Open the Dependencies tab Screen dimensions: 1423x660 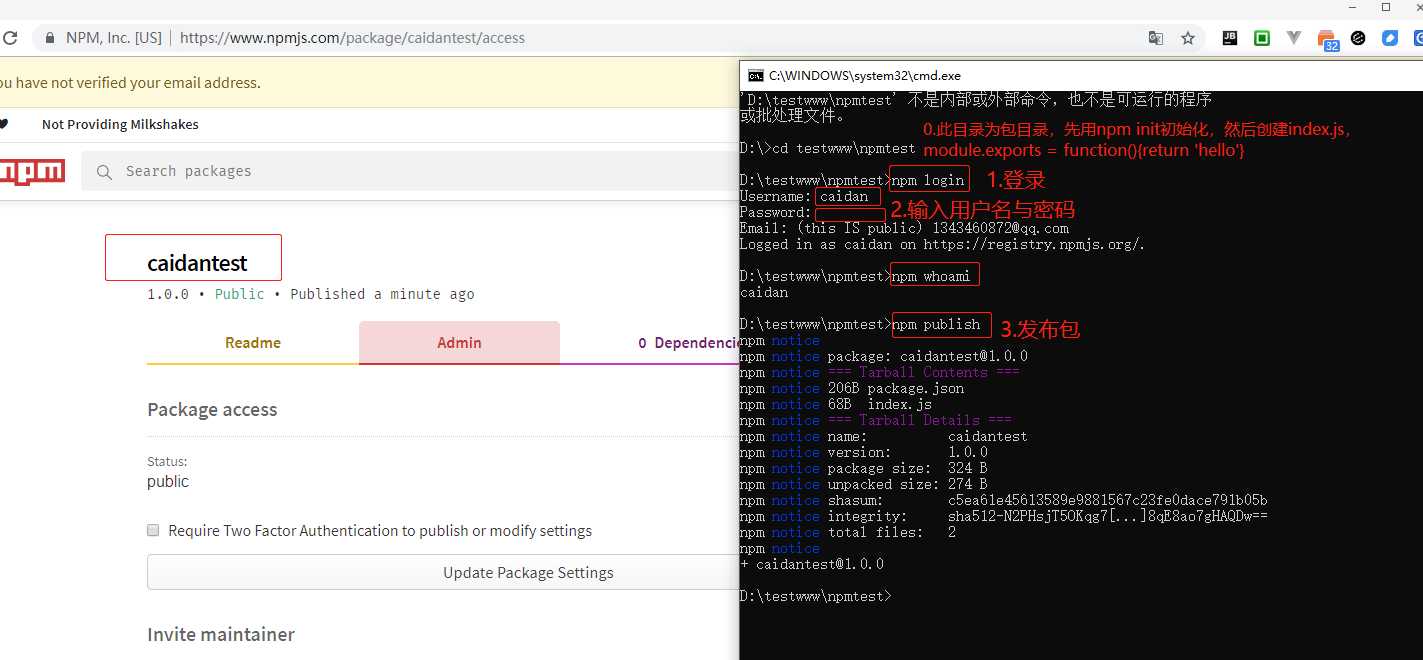[690, 342]
